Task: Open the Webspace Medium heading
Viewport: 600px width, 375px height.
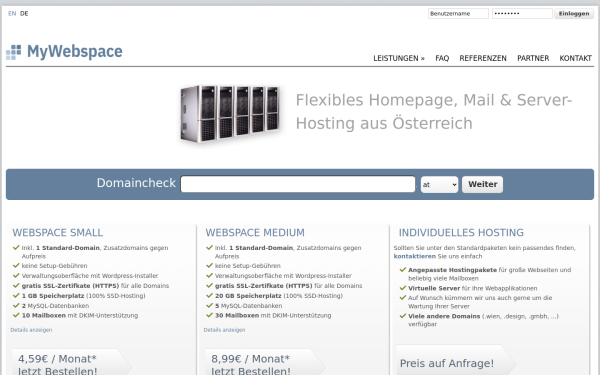Action: click(255, 233)
